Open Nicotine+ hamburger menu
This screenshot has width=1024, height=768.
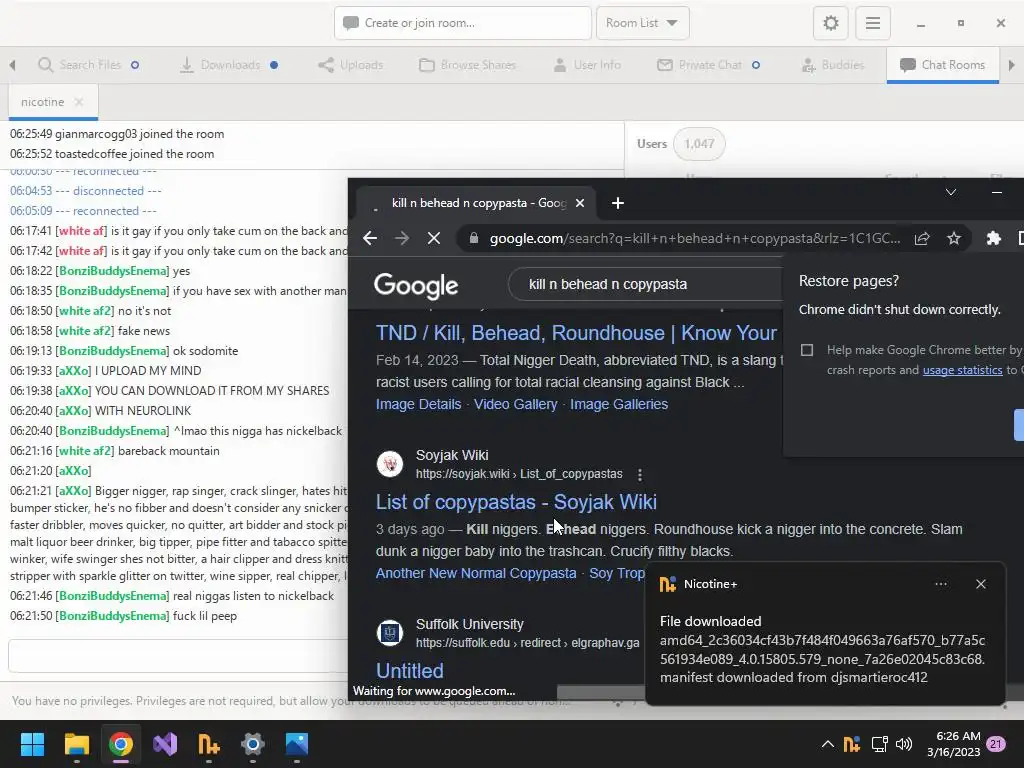[872, 24]
